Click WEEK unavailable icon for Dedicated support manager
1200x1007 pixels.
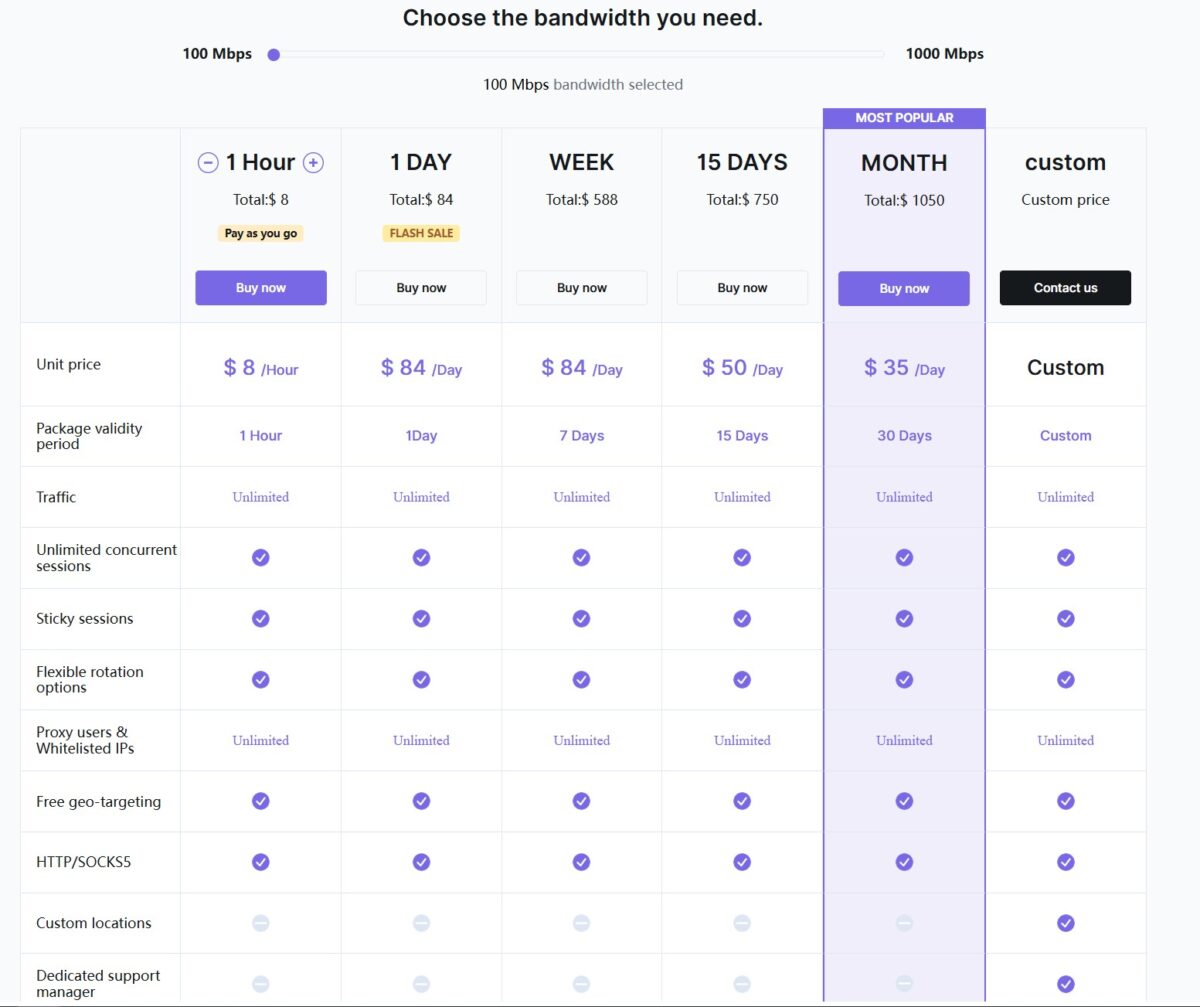tap(581, 984)
